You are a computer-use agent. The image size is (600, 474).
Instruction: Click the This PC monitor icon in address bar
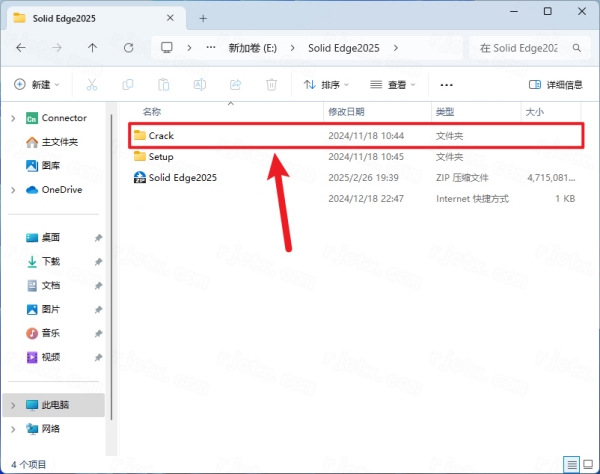tap(166, 47)
